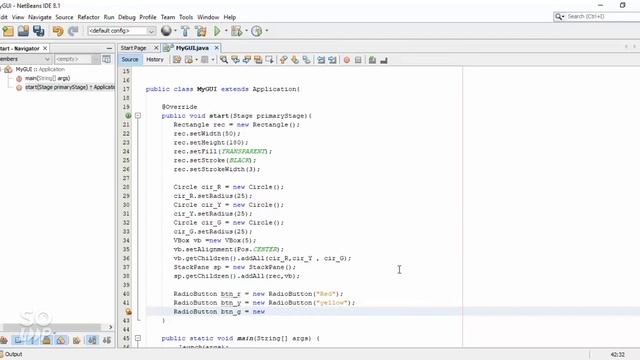Viewport: 640px width, 360px height.
Task: Click the Save All icon
Action: pos(39,31)
